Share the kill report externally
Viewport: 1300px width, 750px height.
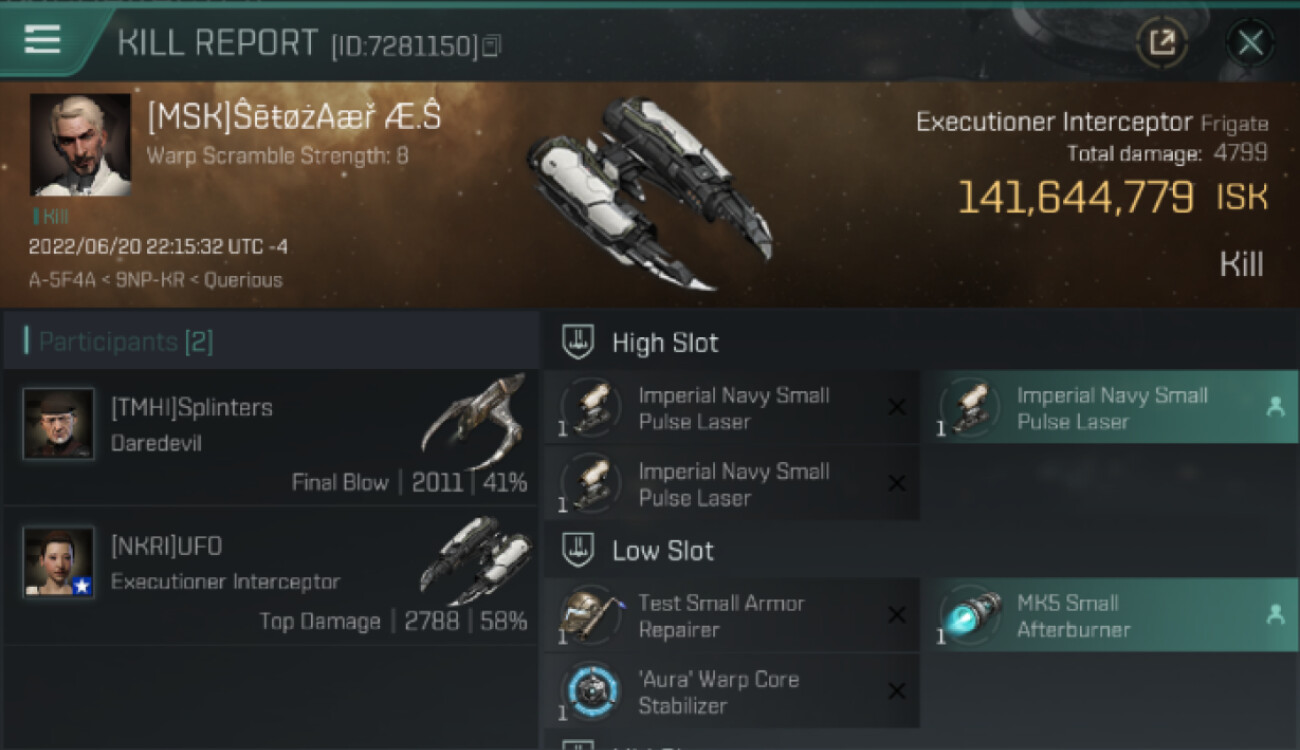1162,42
